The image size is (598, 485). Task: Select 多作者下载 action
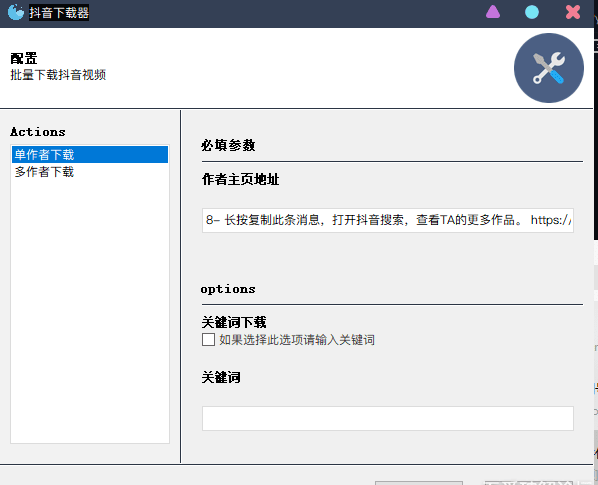click(x=90, y=172)
